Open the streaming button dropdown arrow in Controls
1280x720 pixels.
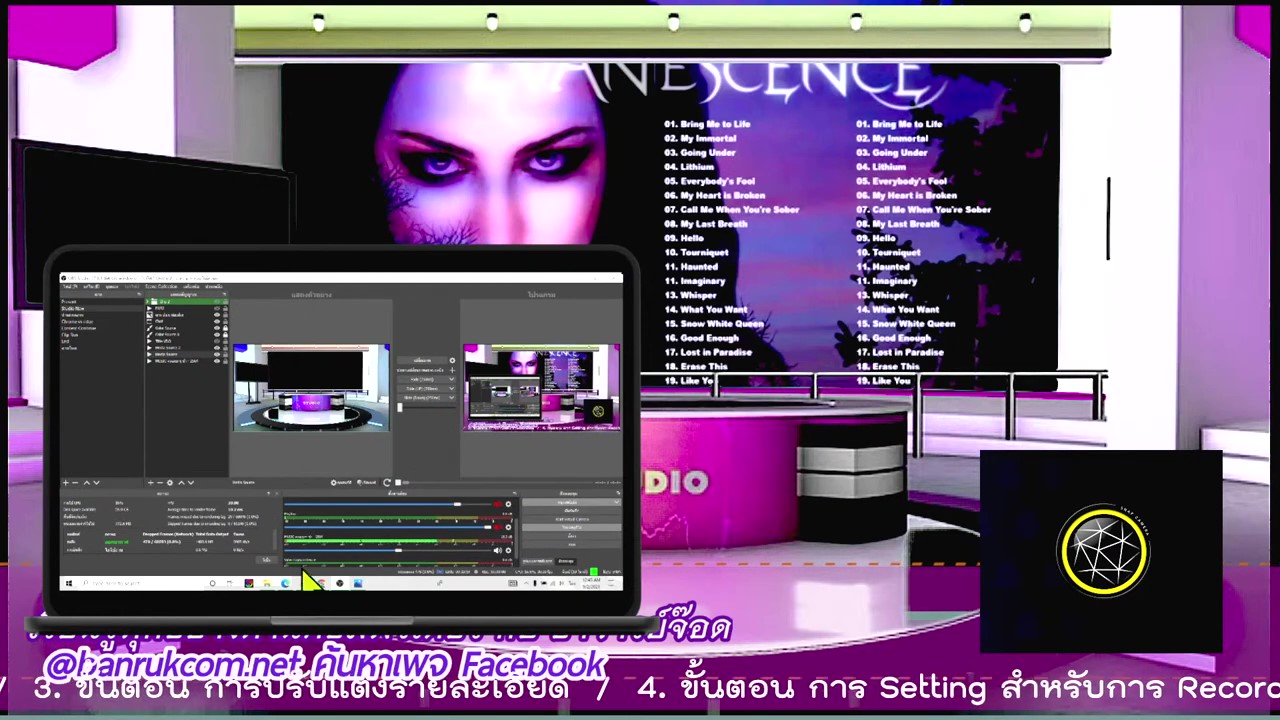pyautogui.click(x=616, y=502)
